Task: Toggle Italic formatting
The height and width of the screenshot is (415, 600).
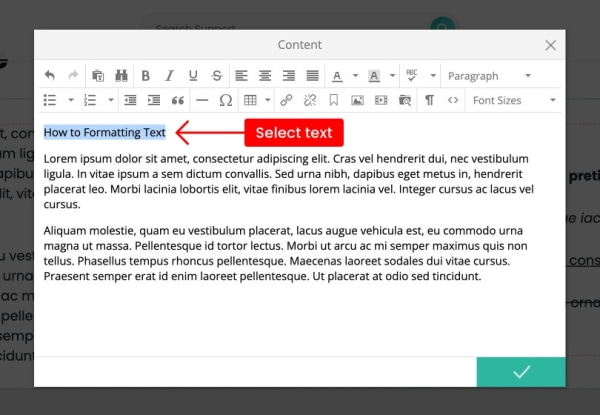Action: 169,76
